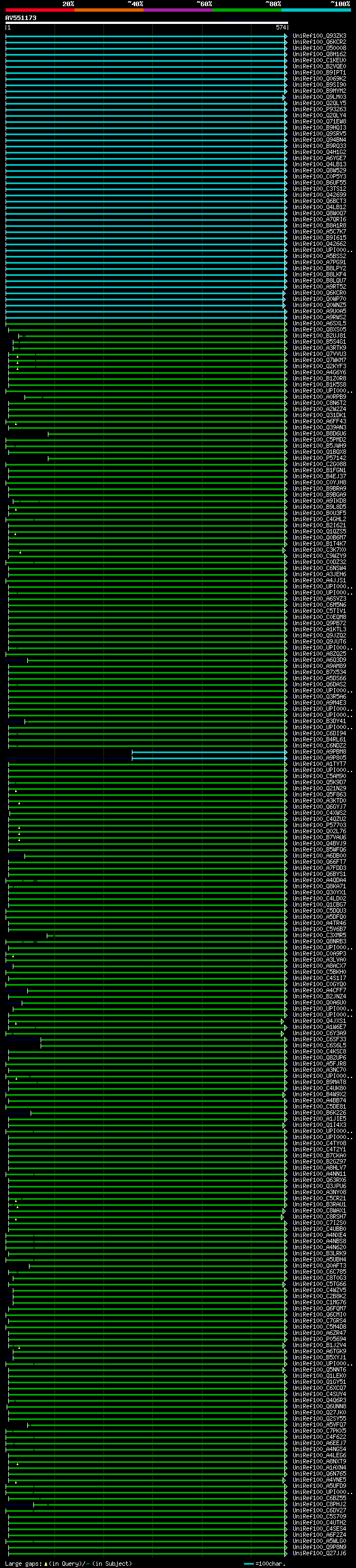Select the UniRef100_Q94BN4 label

point(319,140)
